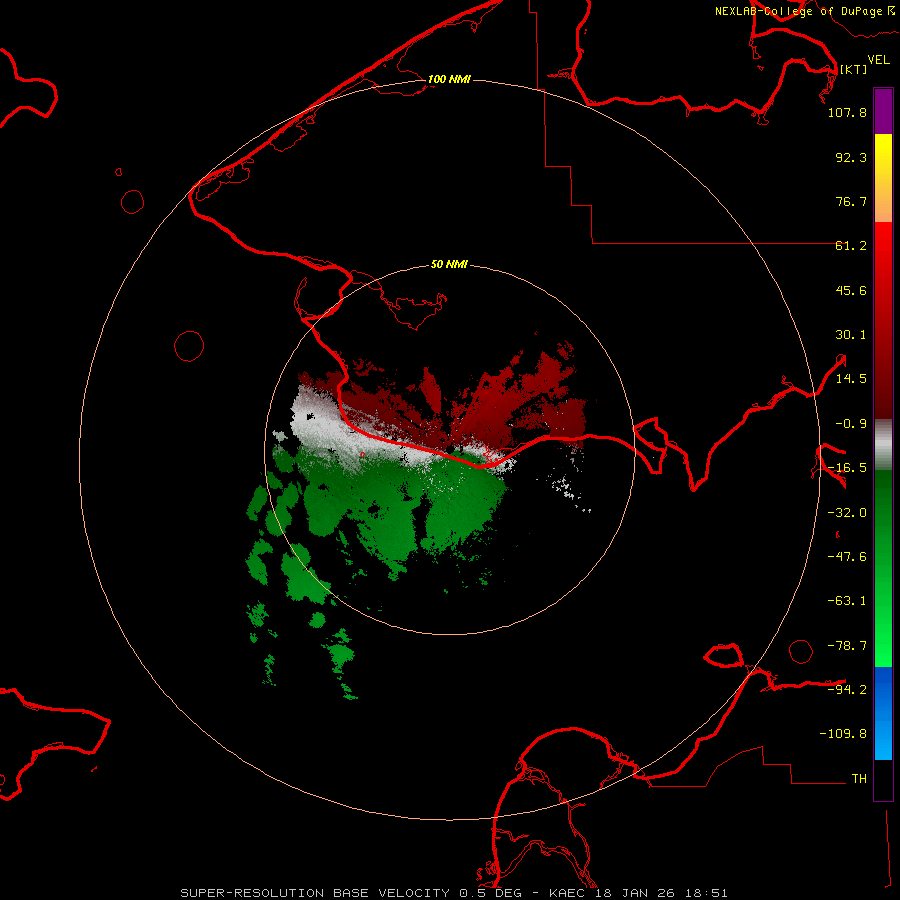Select the 14.5 scale value
Viewport: 900px width, 900px height.
tap(851, 379)
